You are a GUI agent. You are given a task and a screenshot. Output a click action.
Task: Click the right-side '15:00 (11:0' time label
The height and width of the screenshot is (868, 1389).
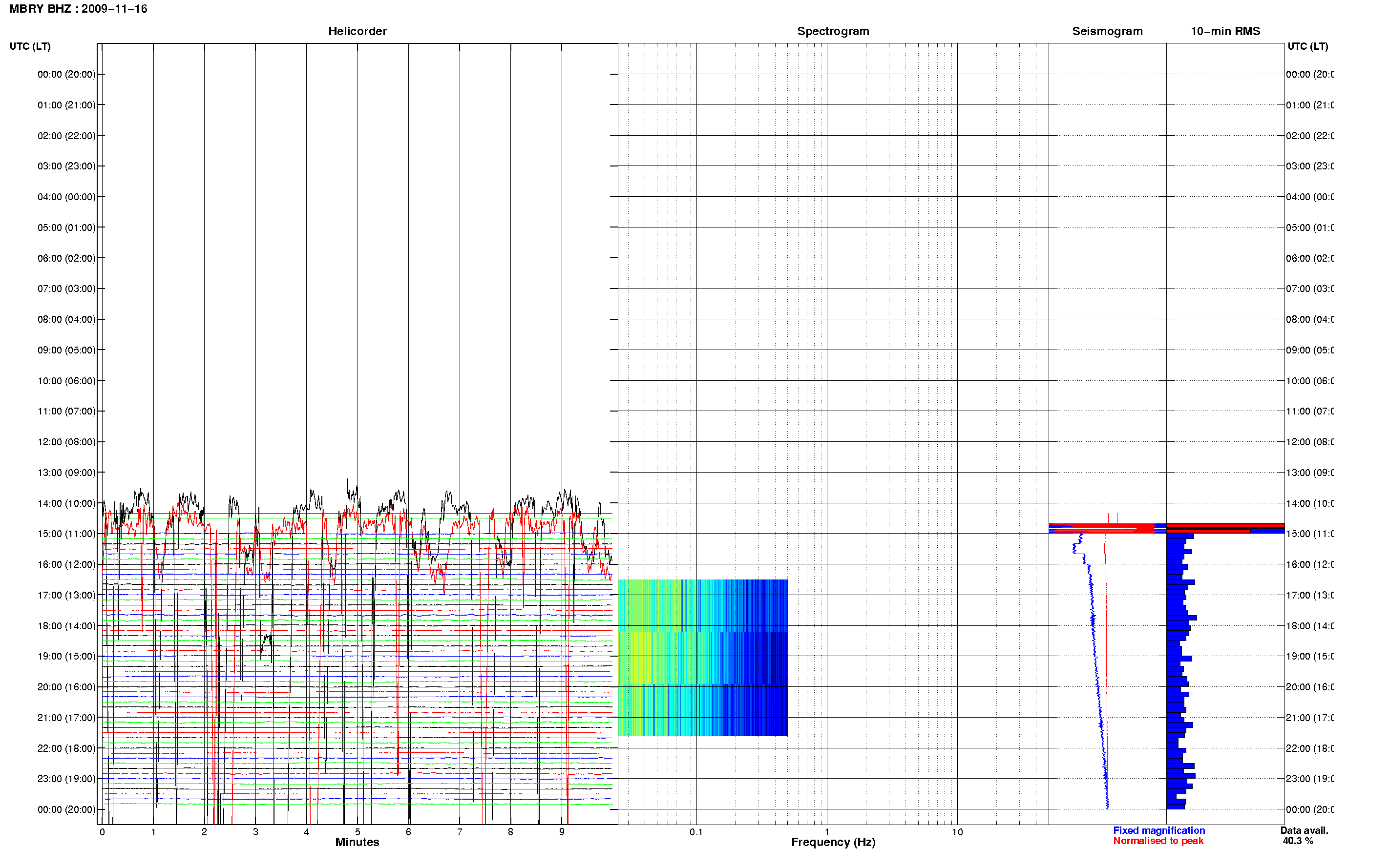[x=1310, y=534]
